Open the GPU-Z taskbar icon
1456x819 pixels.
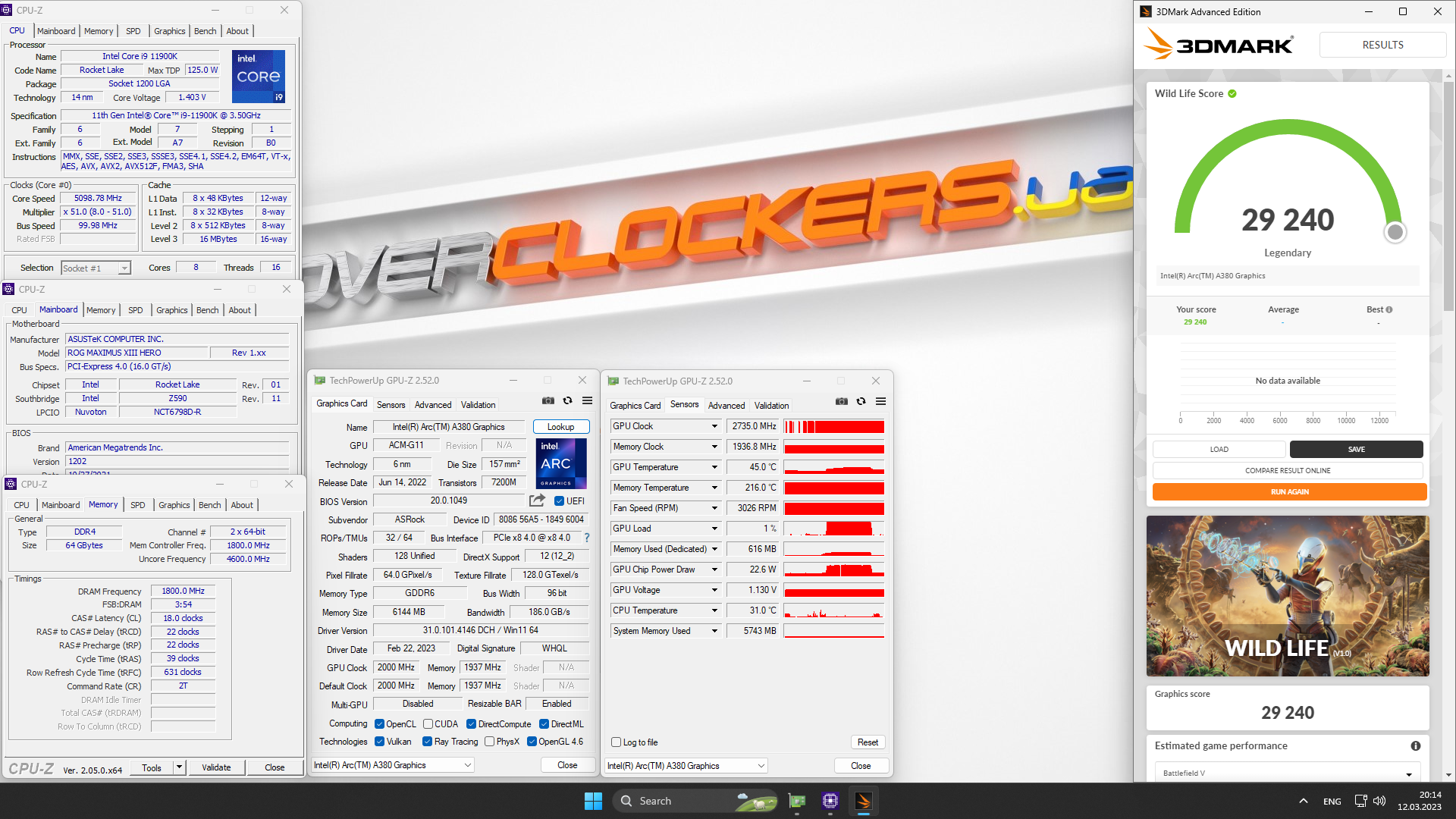click(x=797, y=801)
